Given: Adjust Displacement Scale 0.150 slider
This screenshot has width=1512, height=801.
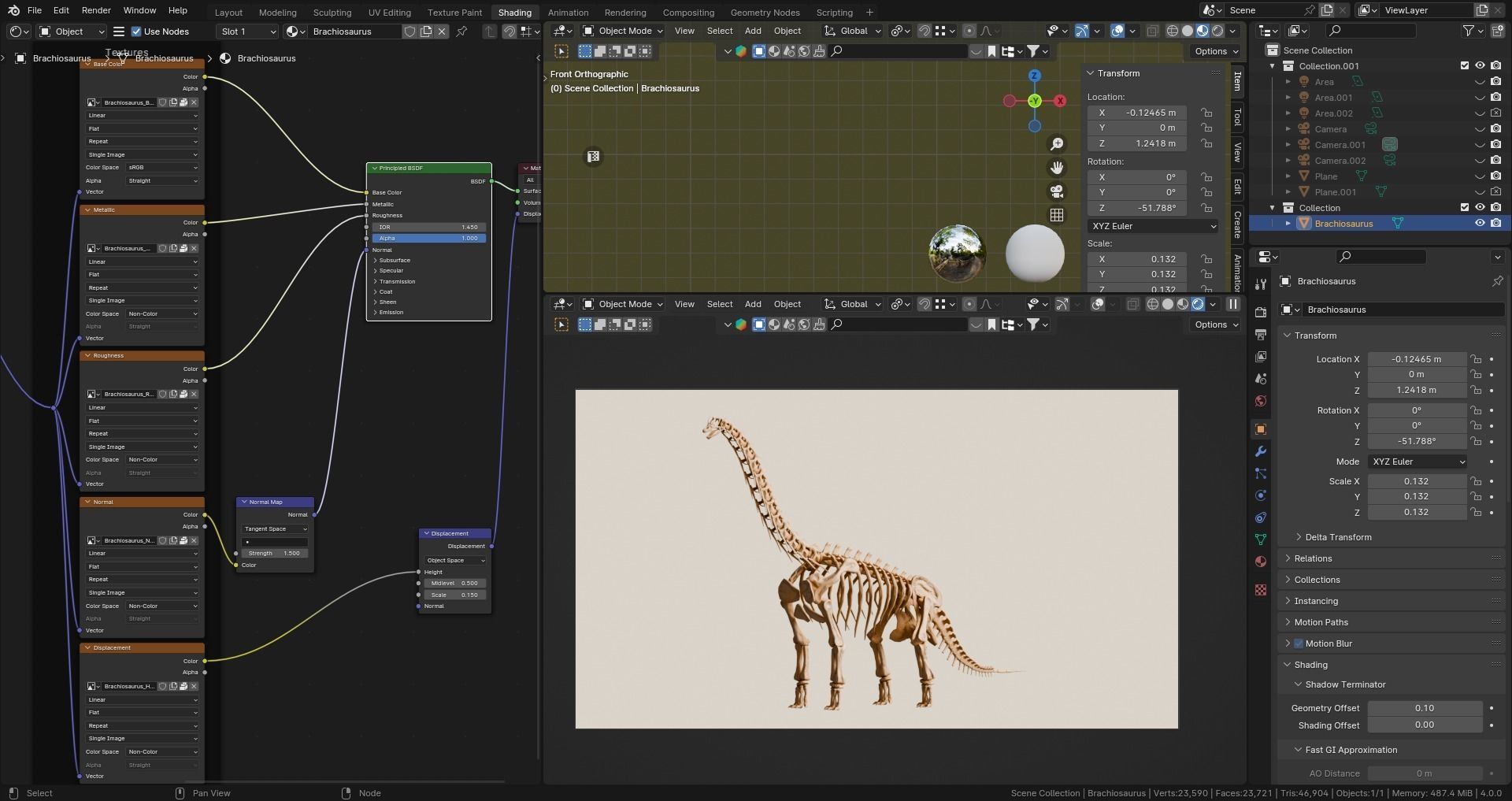Looking at the screenshot, I should coord(454,595).
